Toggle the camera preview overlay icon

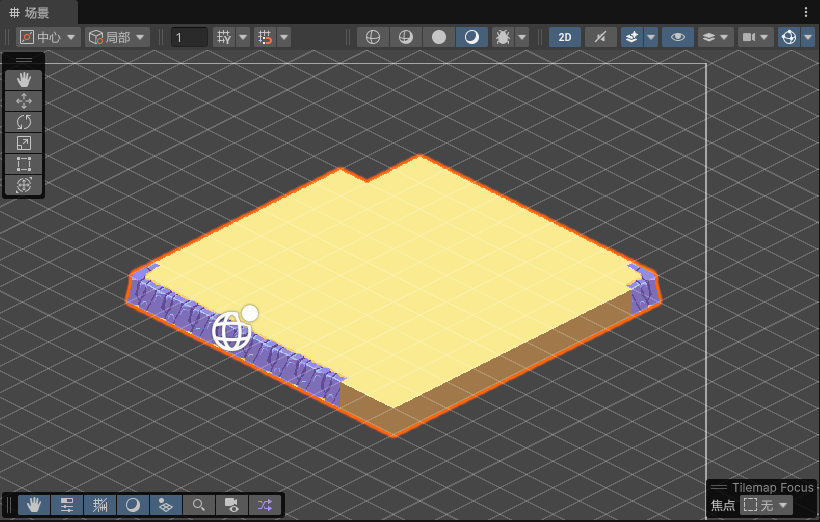[x=232, y=505]
